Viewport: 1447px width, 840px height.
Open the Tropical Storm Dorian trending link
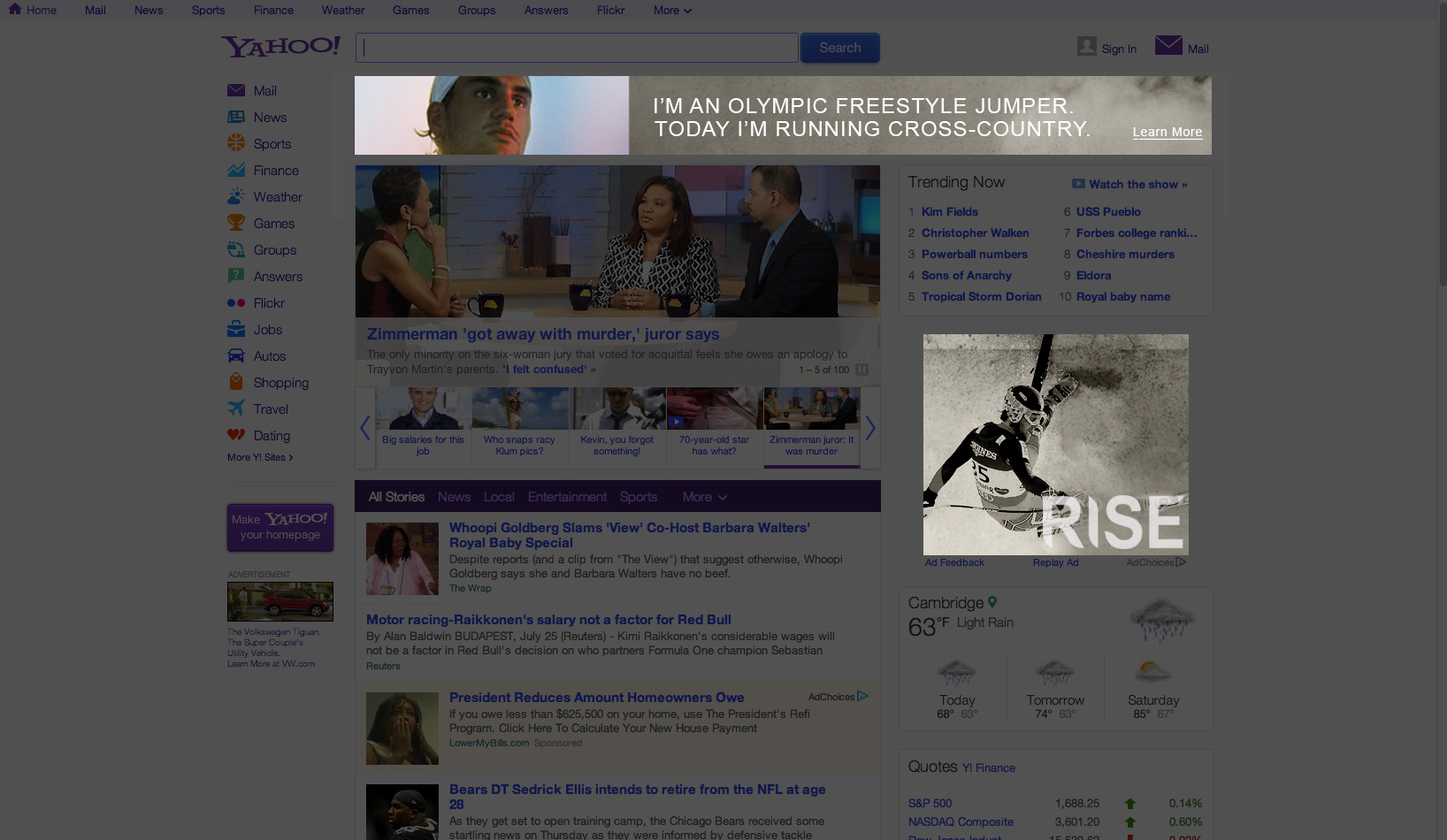point(981,297)
